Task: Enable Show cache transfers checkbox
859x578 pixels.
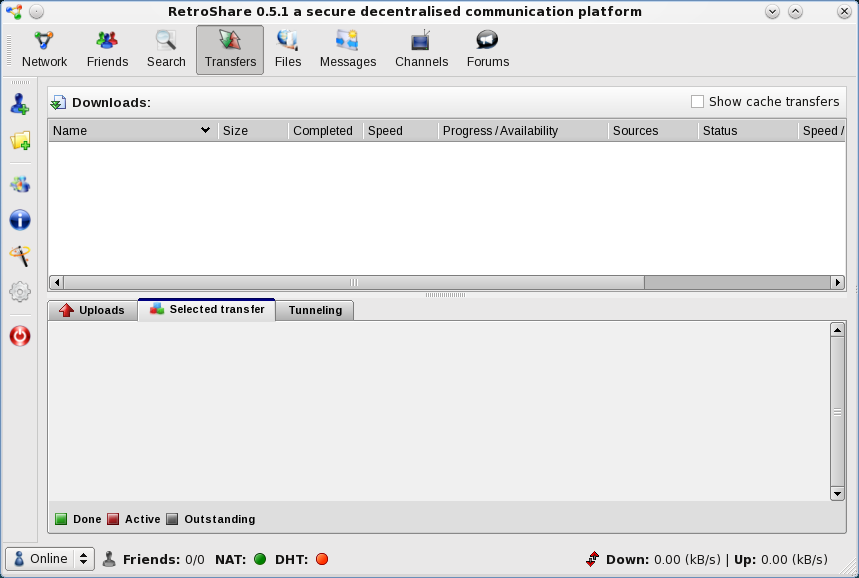Action: pyautogui.click(x=697, y=102)
